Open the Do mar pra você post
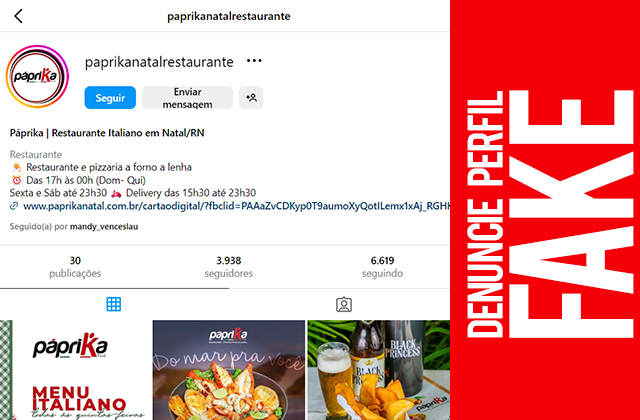This screenshot has width=640, height=420. [x=229, y=370]
